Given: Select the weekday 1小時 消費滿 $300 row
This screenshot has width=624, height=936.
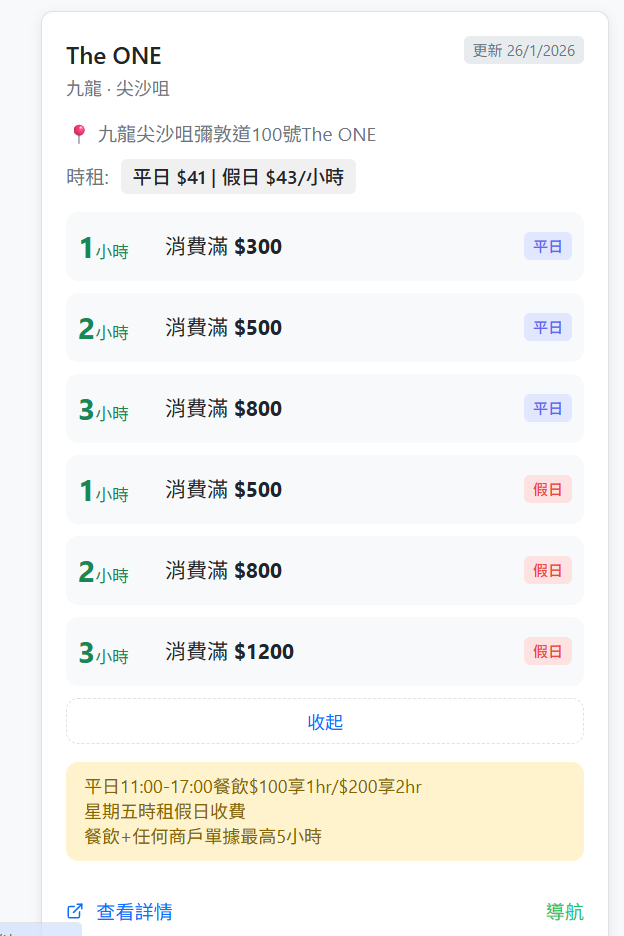Looking at the screenshot, I should click(x=324, y=247).
